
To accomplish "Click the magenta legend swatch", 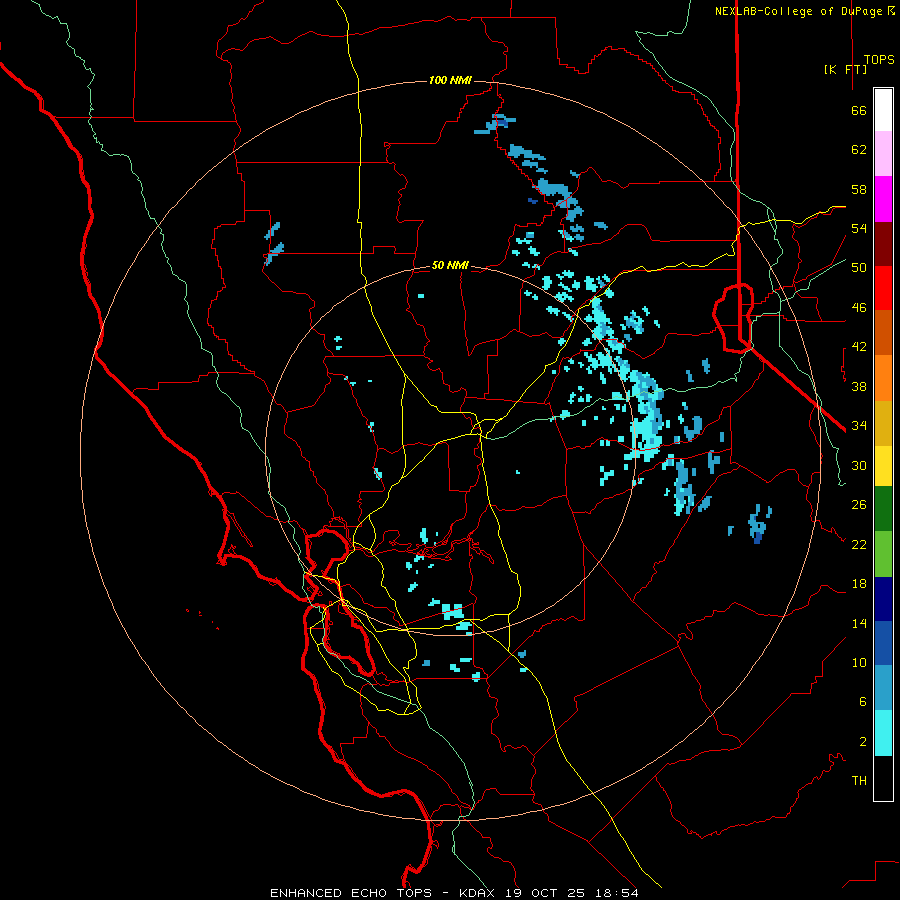I will (883, 199).
